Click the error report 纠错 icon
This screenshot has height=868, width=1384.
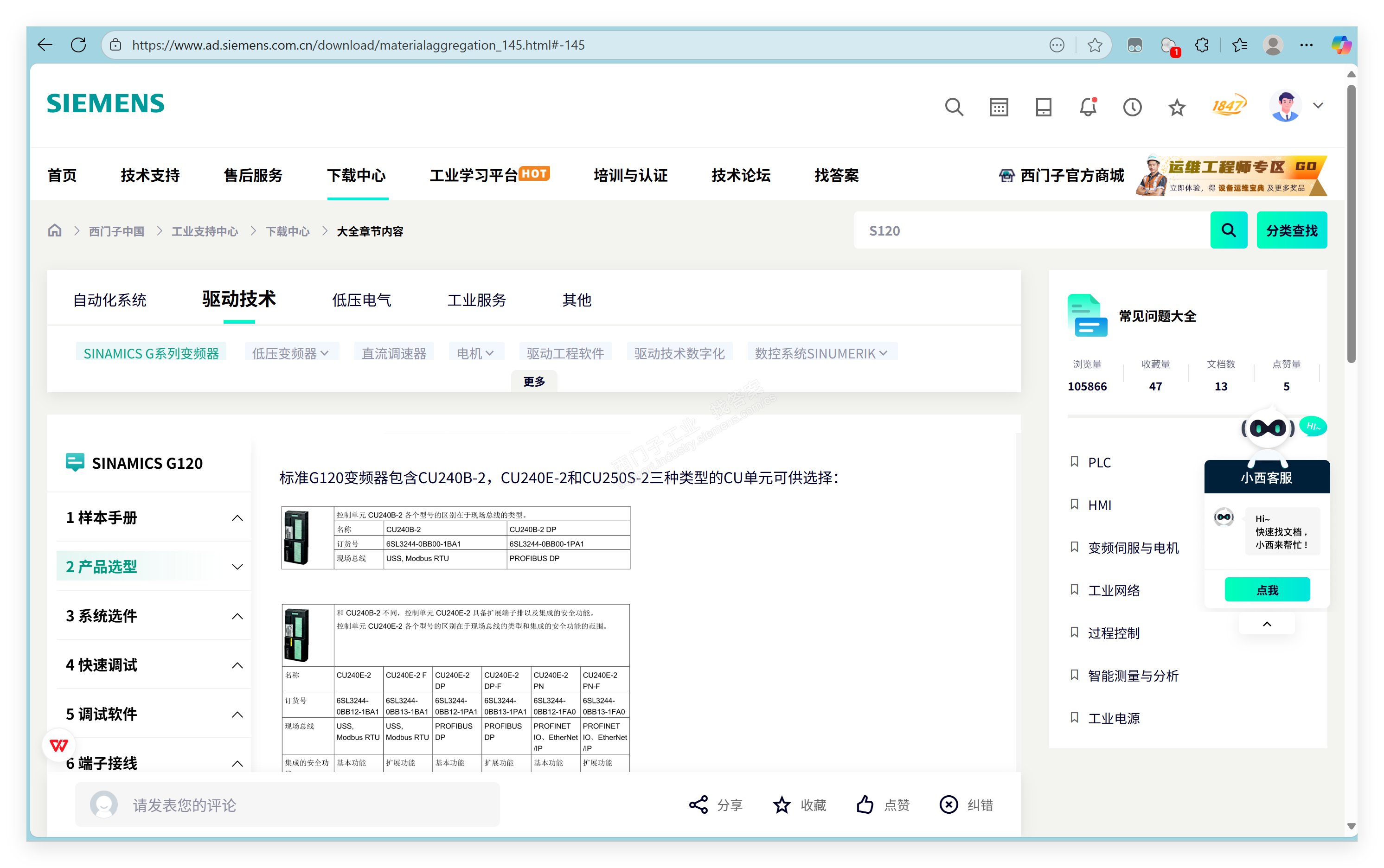point(948,805)
